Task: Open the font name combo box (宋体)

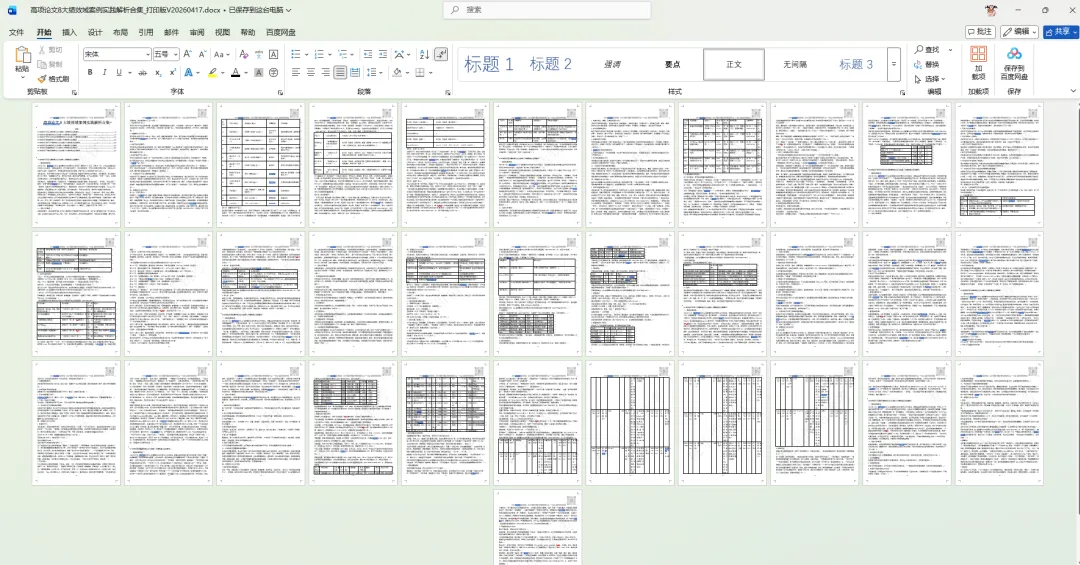Action: pos(116,54)
